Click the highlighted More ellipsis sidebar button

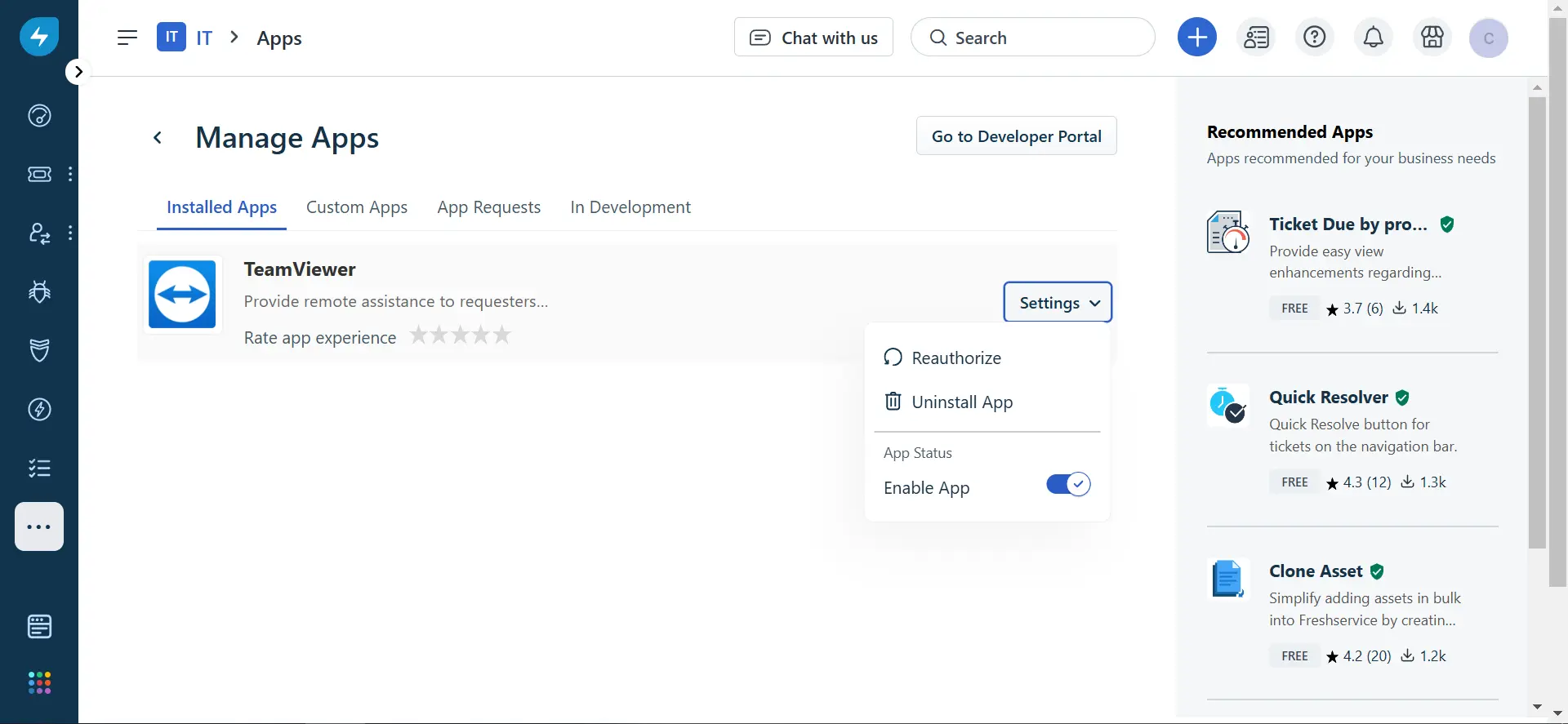[x=39, y=526]
